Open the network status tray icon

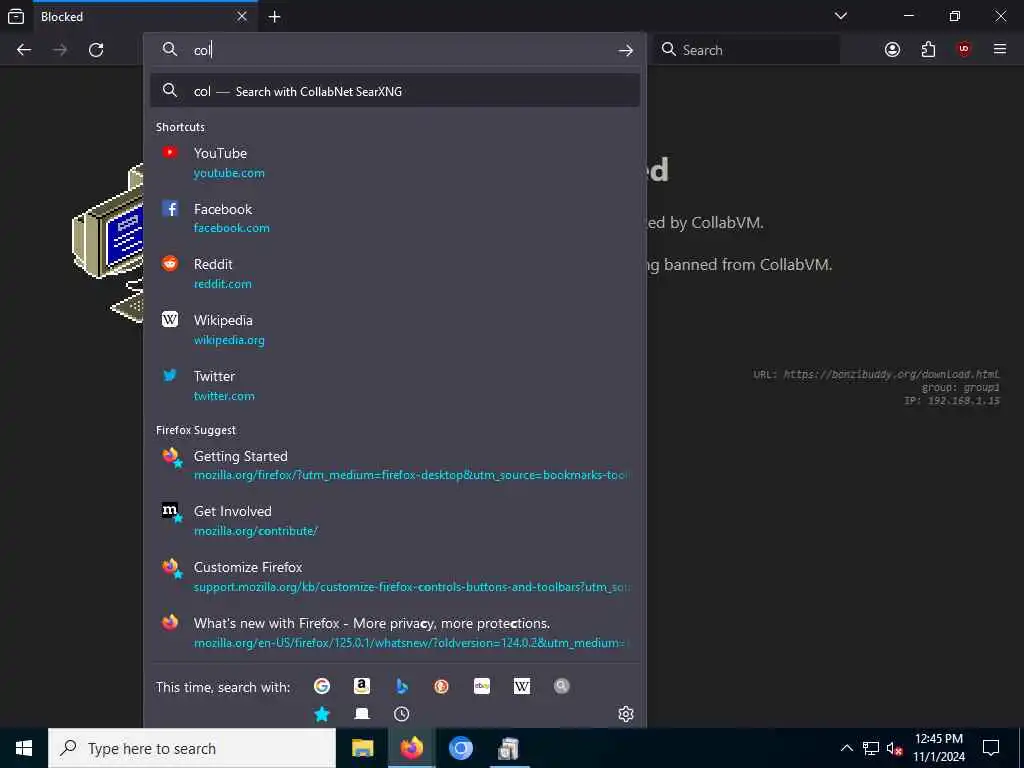[871, 748]
